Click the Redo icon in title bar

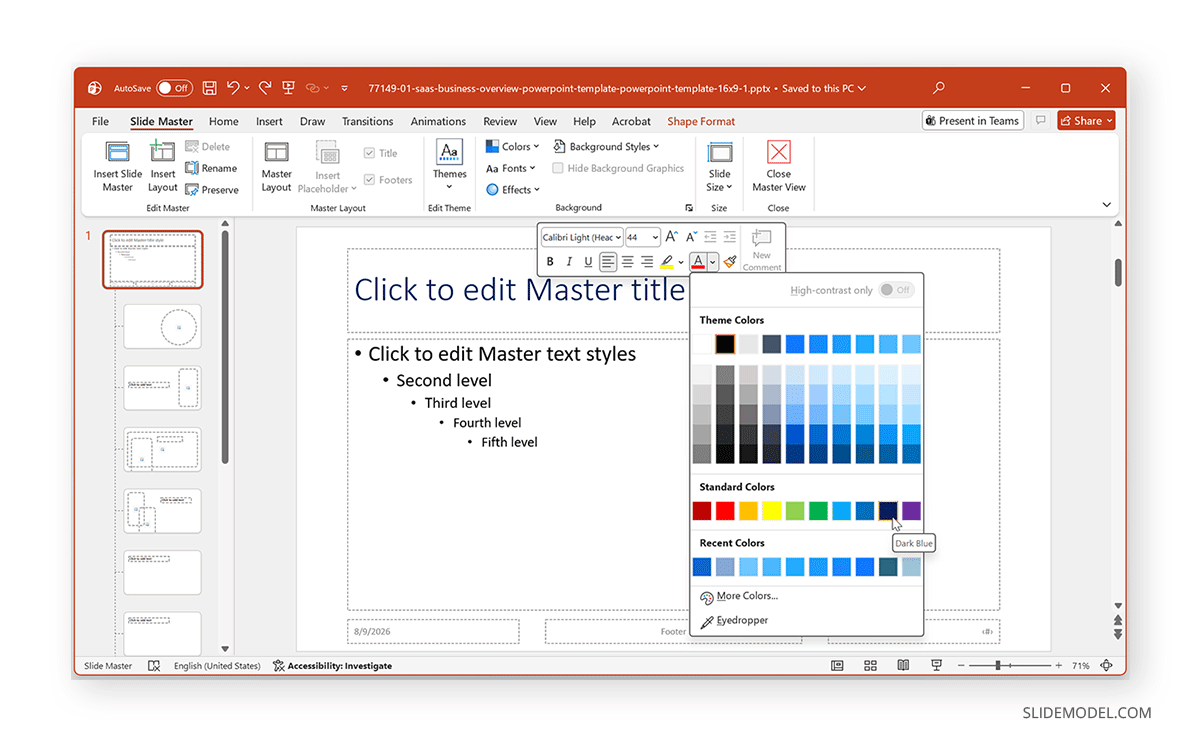(x=266, y=88)
